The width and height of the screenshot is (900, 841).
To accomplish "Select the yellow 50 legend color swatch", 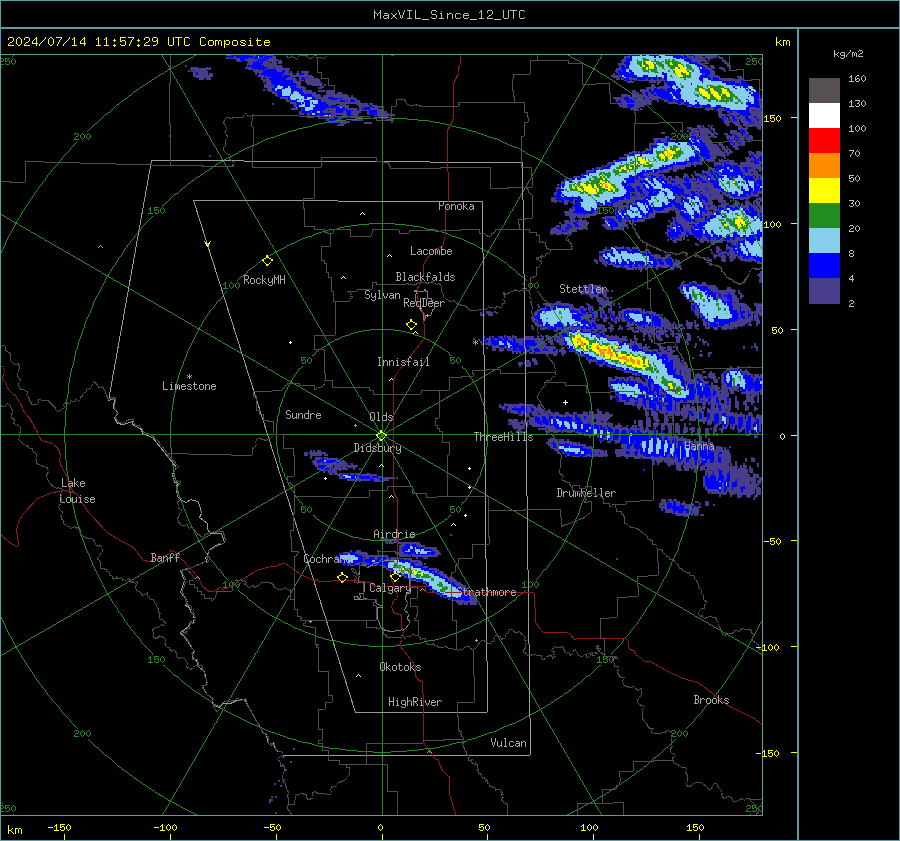I will pyautogui.click(x=824, y=191).
